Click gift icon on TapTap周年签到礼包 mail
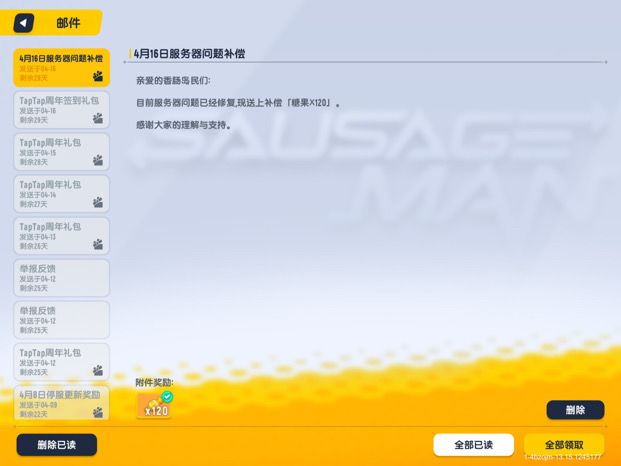The height and width of the screenshot is (466, 621). coord(98,118)
